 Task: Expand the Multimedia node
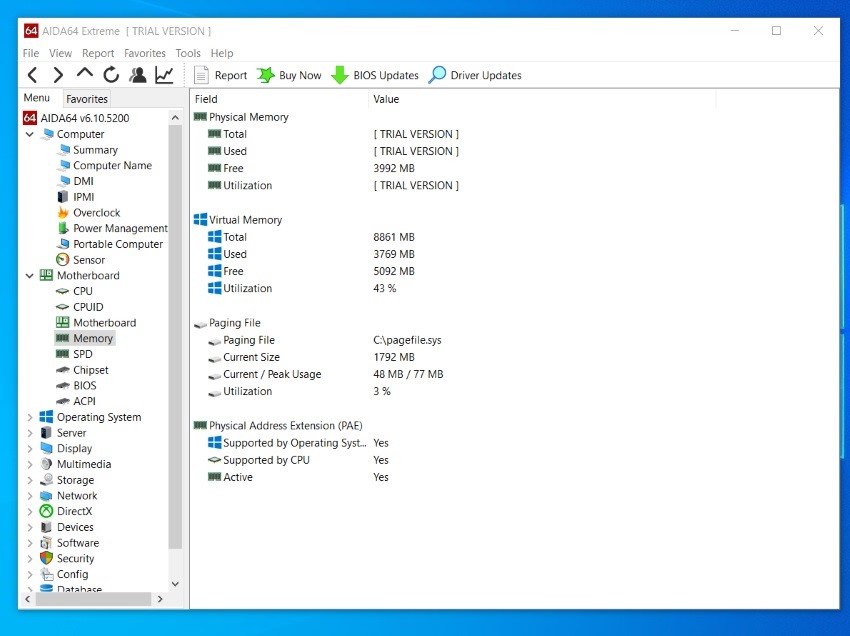(30, 464)
